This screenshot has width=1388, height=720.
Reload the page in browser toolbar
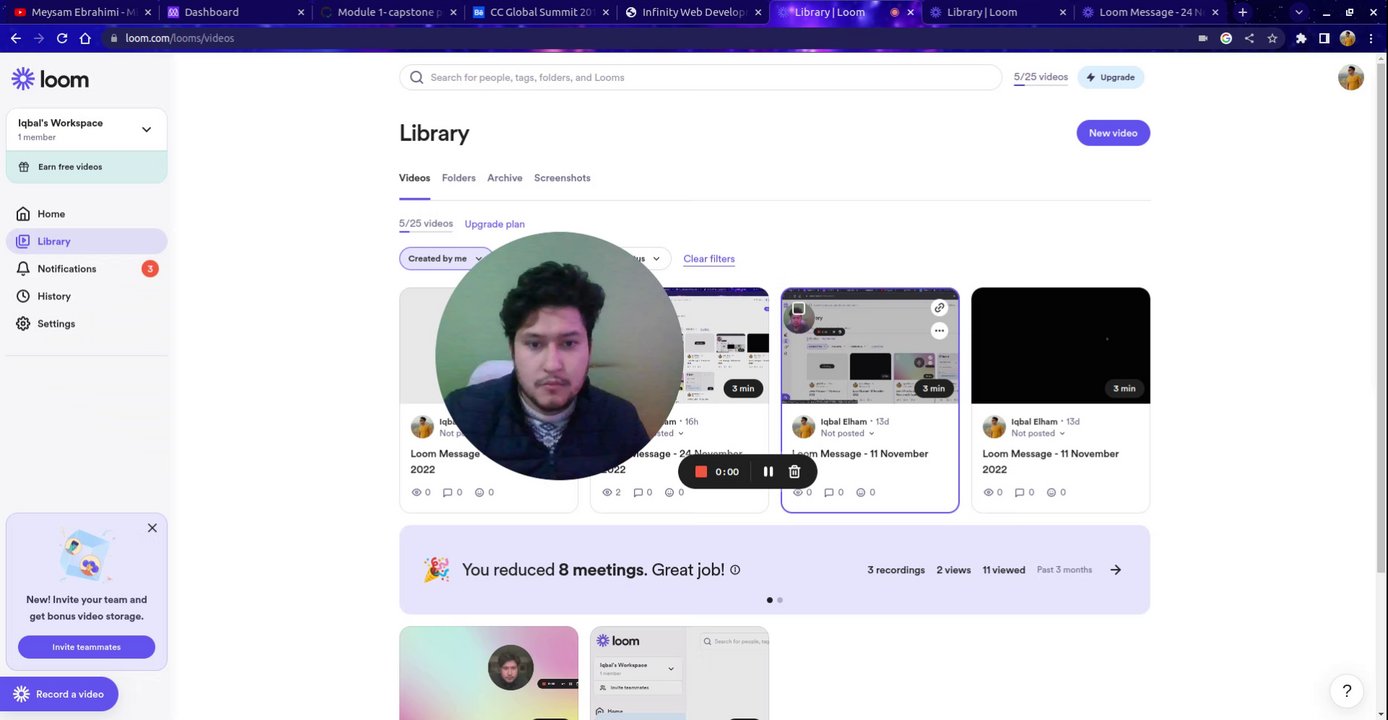62,38
